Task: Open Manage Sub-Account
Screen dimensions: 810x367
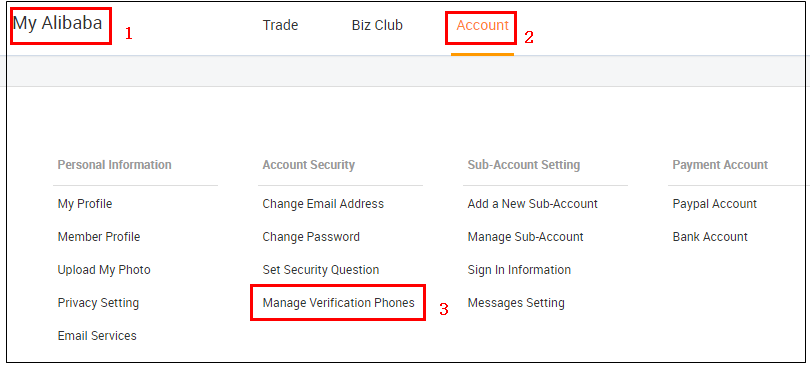Action: pyautogui.click(x=525, y=237)
